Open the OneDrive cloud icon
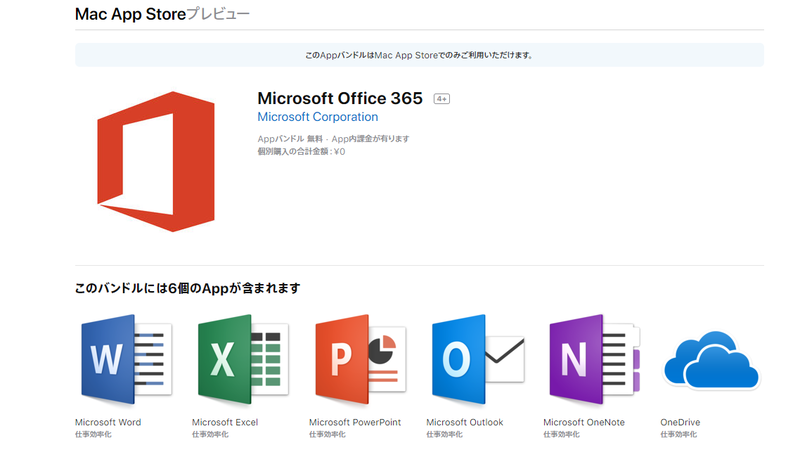 coord(711,360)
